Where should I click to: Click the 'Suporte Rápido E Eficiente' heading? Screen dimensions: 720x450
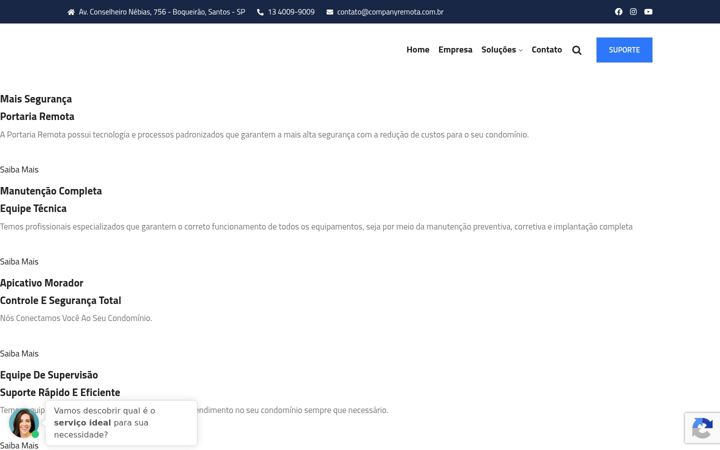pos(60,392)
